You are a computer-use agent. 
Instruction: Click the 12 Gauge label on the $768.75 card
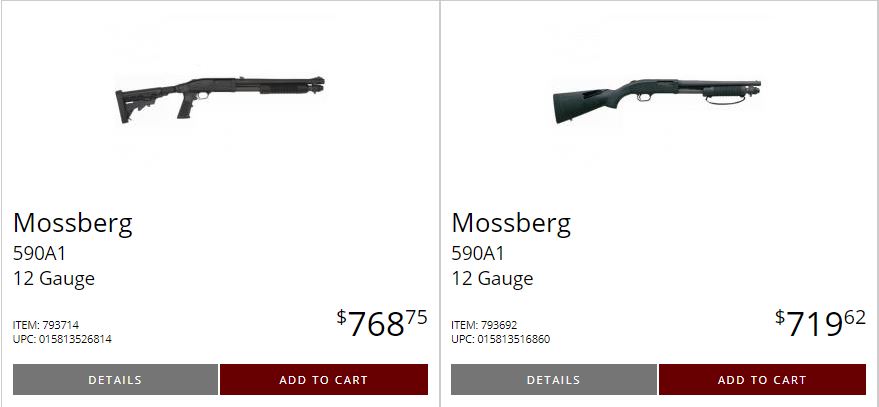coord(54,278)
